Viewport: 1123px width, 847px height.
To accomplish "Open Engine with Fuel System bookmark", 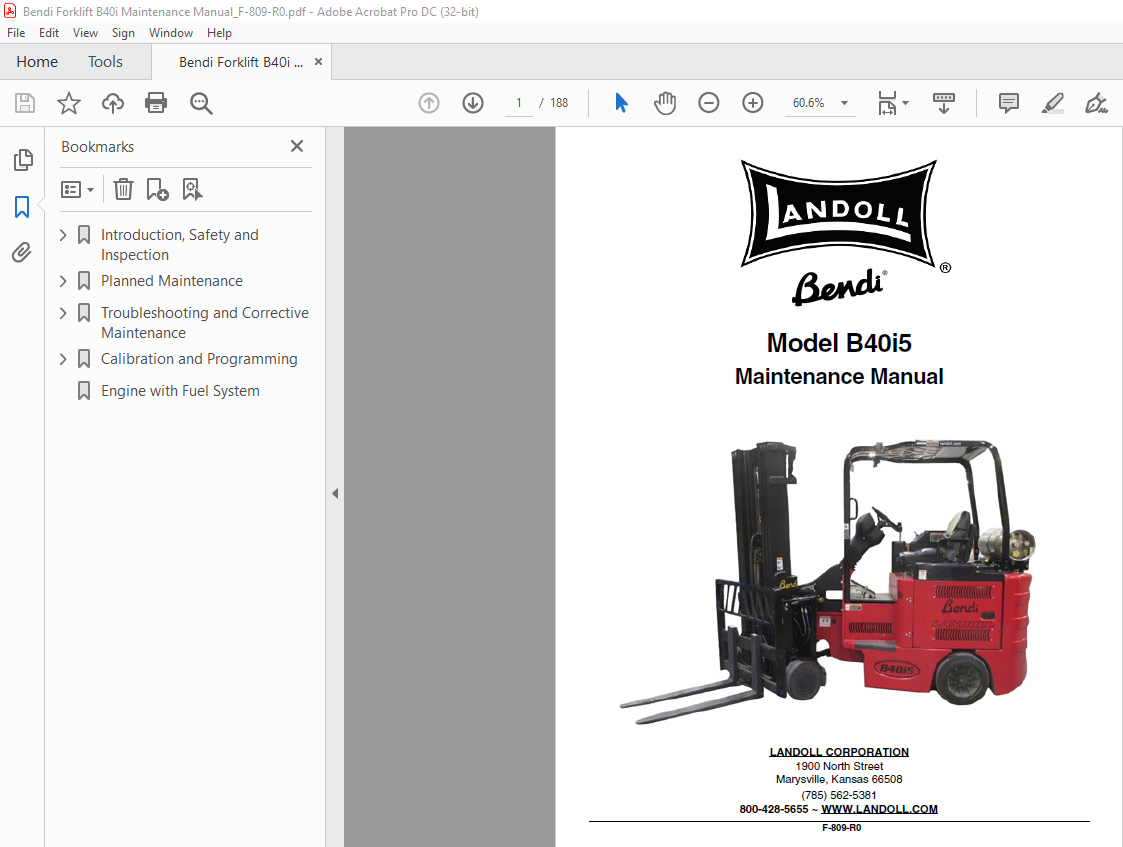I will [x=180, y=391].
